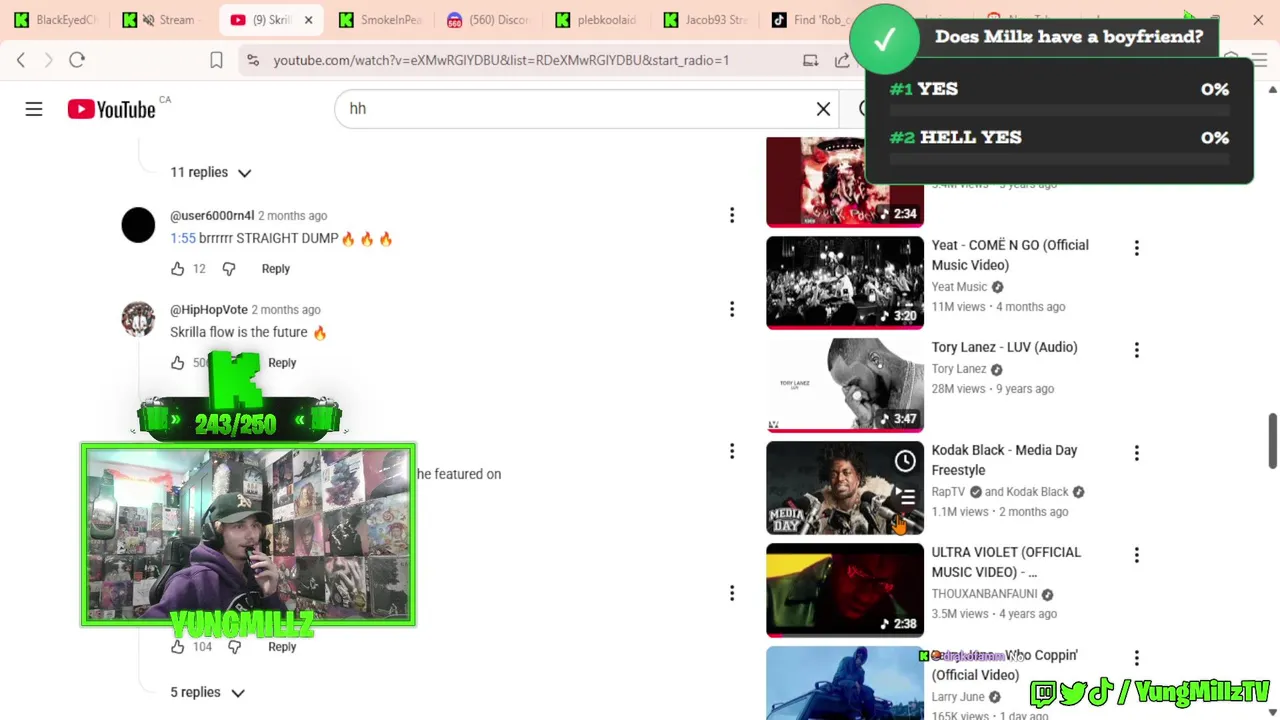Play Yeat COMË N GO thumbnail
Viewport: 1280px width, 720px height.
pos(845,282)
